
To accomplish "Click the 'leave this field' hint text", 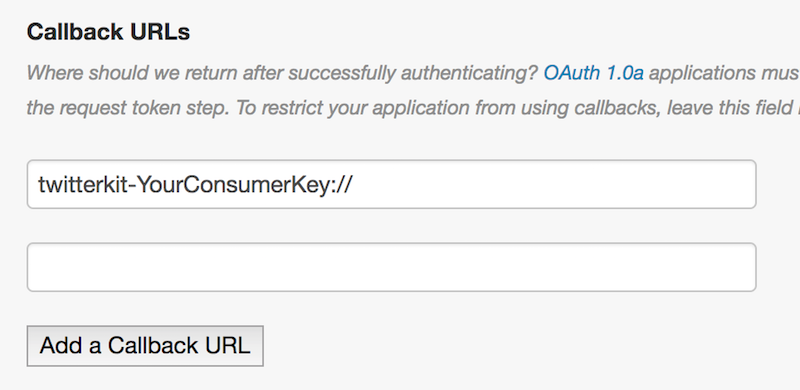I will pyautogui.click(x=724, y=108).
